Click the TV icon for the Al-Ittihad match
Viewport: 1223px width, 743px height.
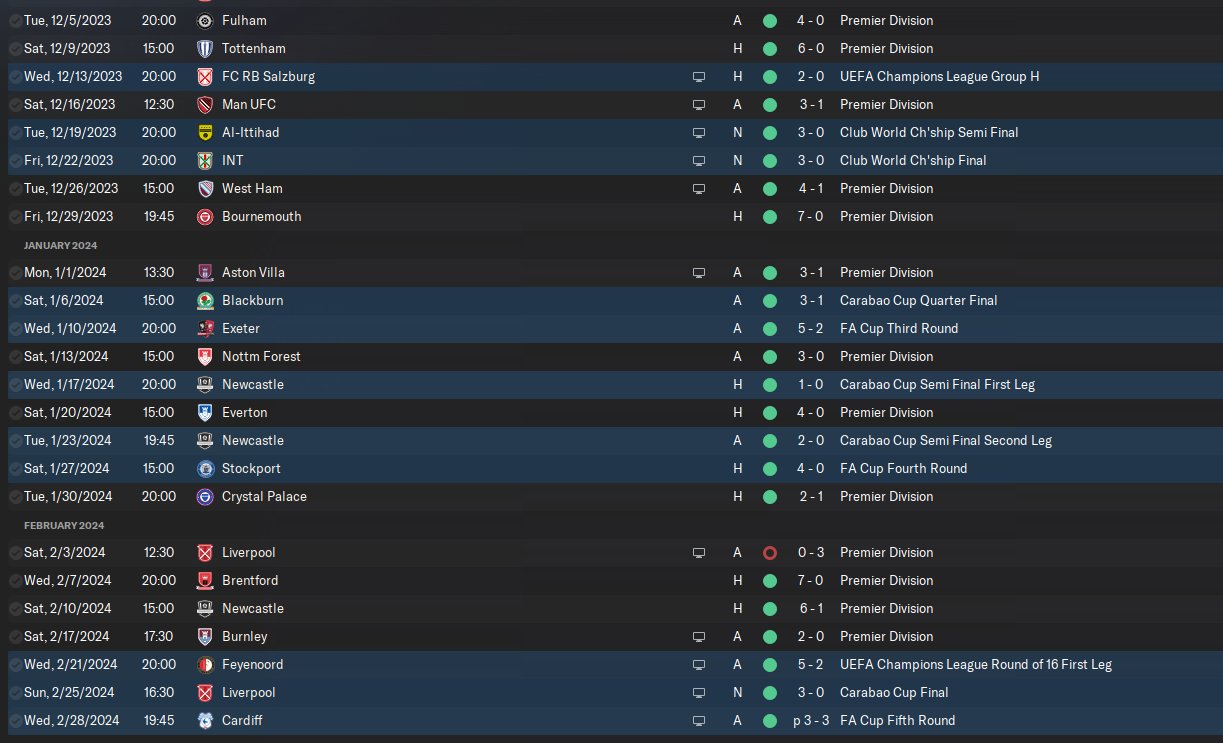coord(699,132)
